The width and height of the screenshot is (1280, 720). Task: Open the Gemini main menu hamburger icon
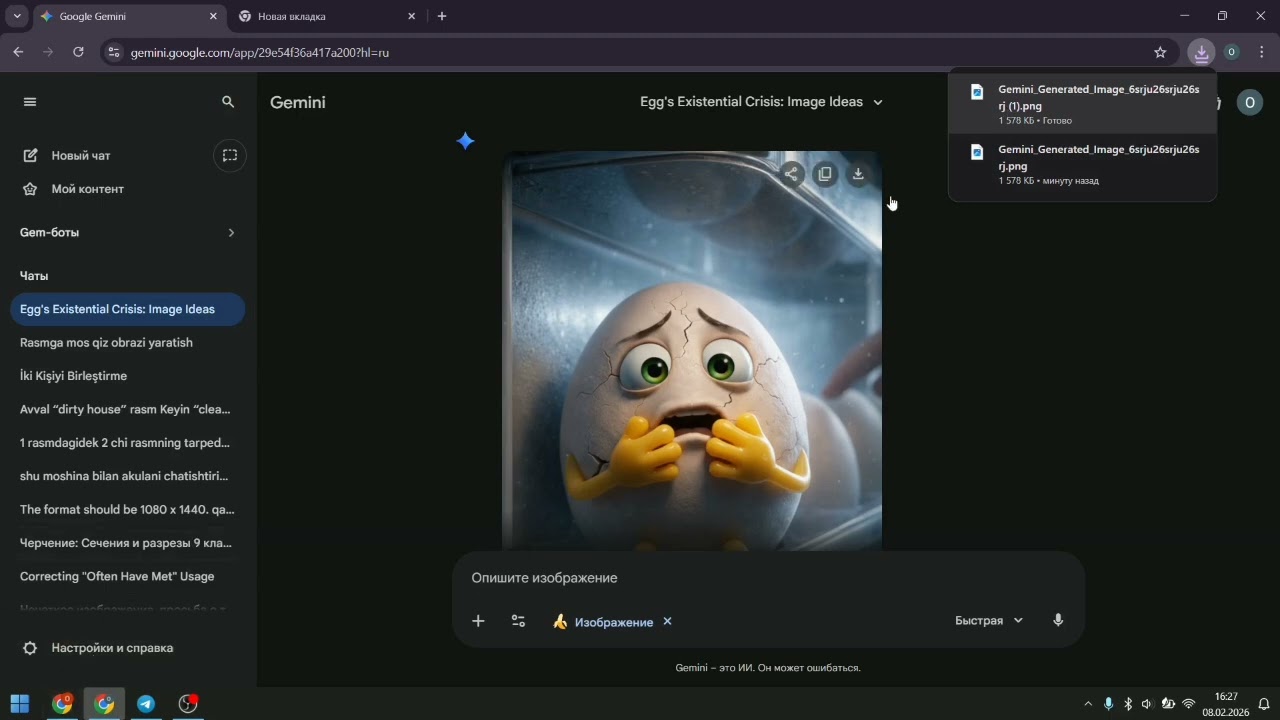click(x=30, y=102)
